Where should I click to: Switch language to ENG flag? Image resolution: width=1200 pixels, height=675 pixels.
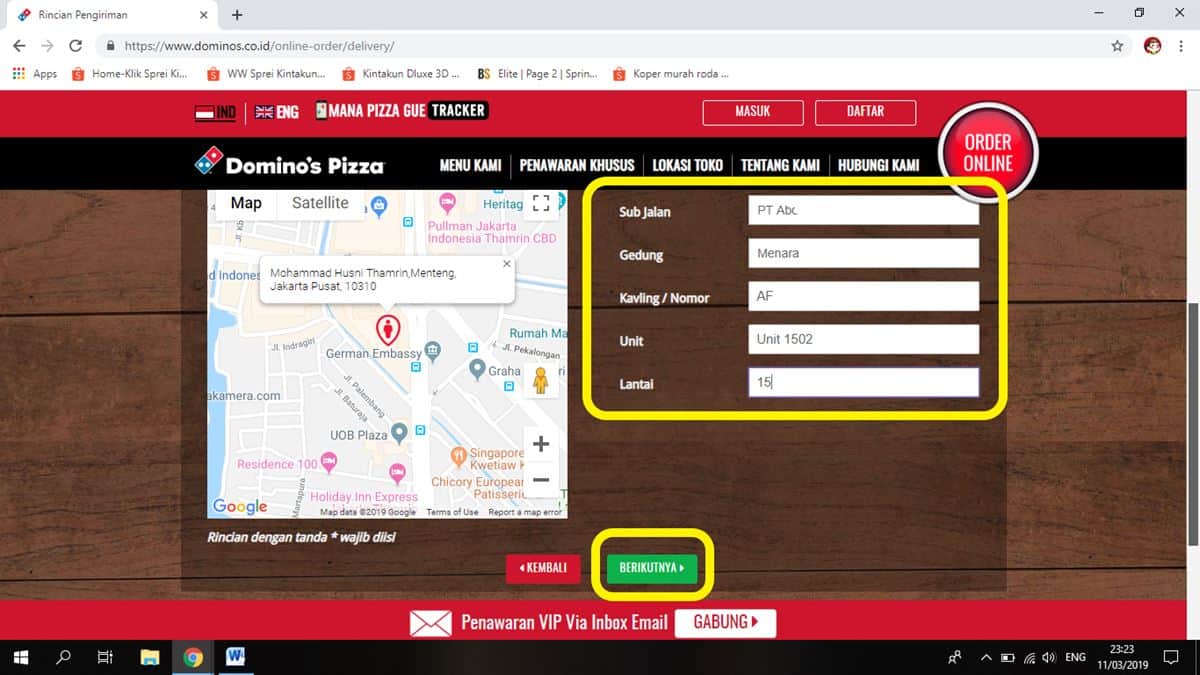tap(276, 112)
